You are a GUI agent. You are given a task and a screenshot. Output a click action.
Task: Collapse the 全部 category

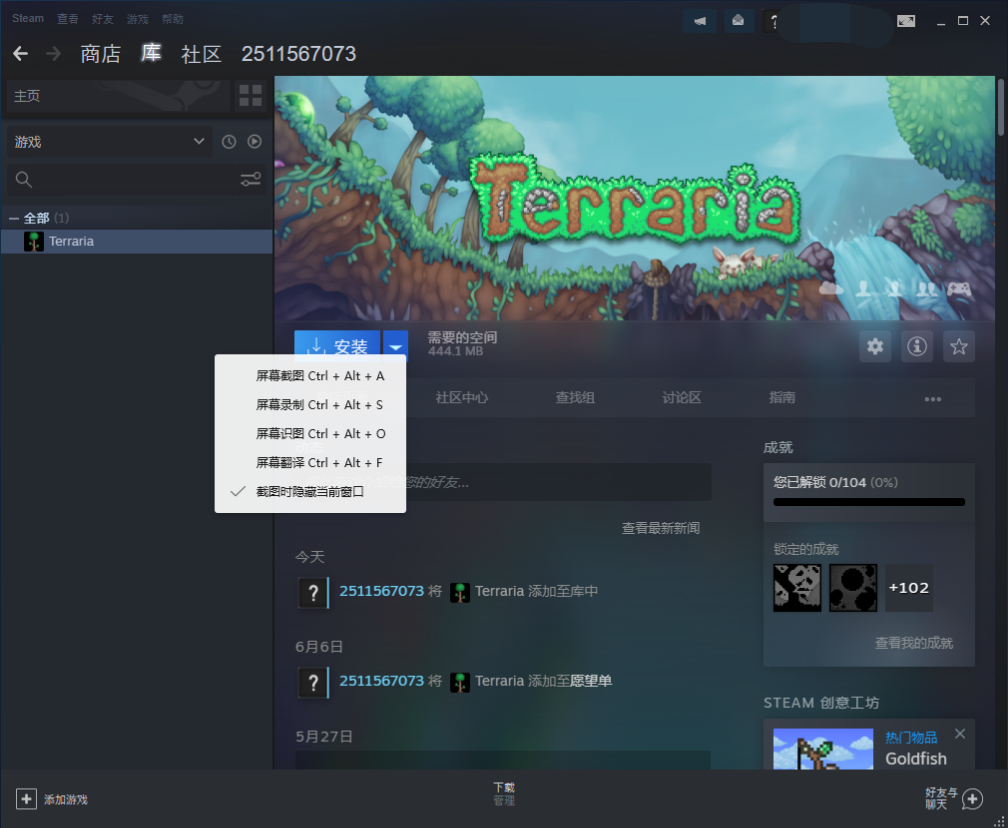tap(14, 219)
